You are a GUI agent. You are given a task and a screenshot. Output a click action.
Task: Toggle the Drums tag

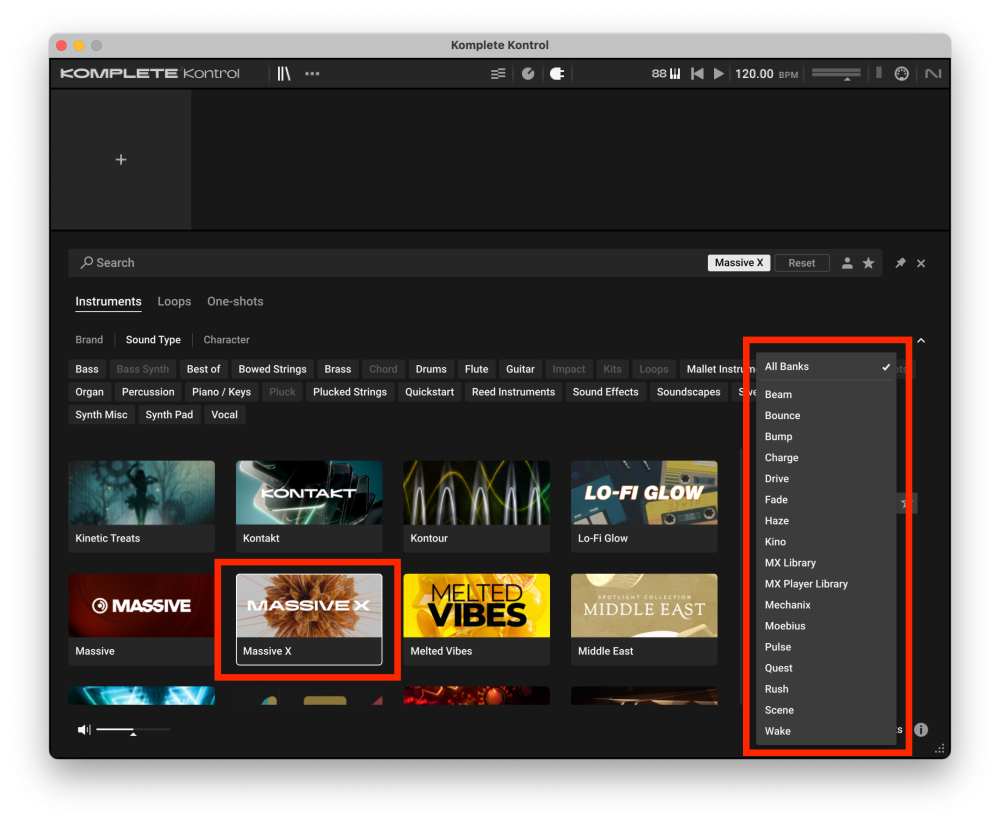tap(431, 369)
